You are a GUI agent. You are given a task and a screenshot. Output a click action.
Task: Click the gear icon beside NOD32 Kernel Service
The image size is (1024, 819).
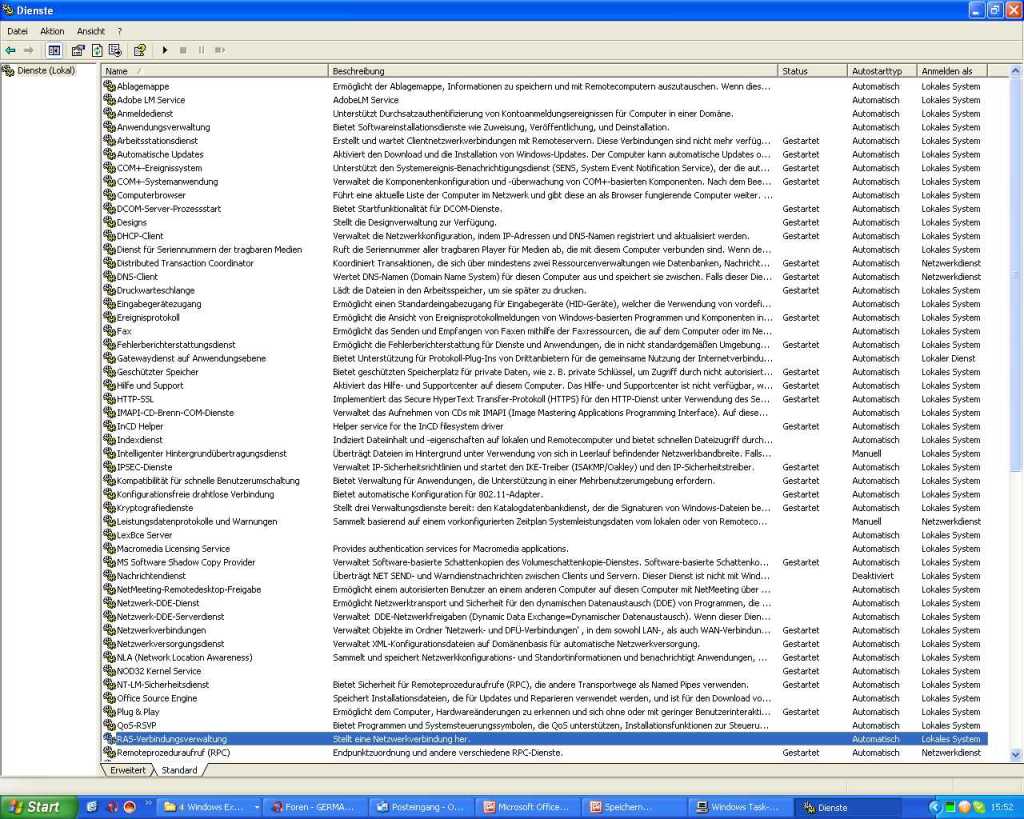click(109, 671)
